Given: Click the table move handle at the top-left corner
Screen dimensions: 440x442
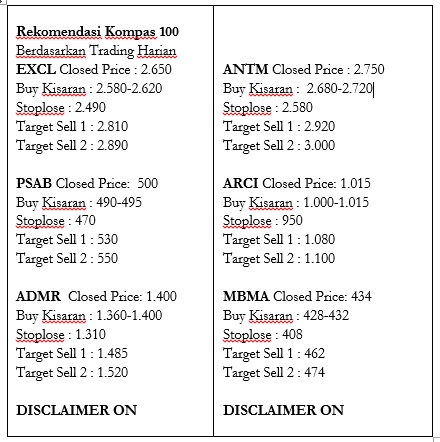Looking at the screenshot, I should 3,2.
